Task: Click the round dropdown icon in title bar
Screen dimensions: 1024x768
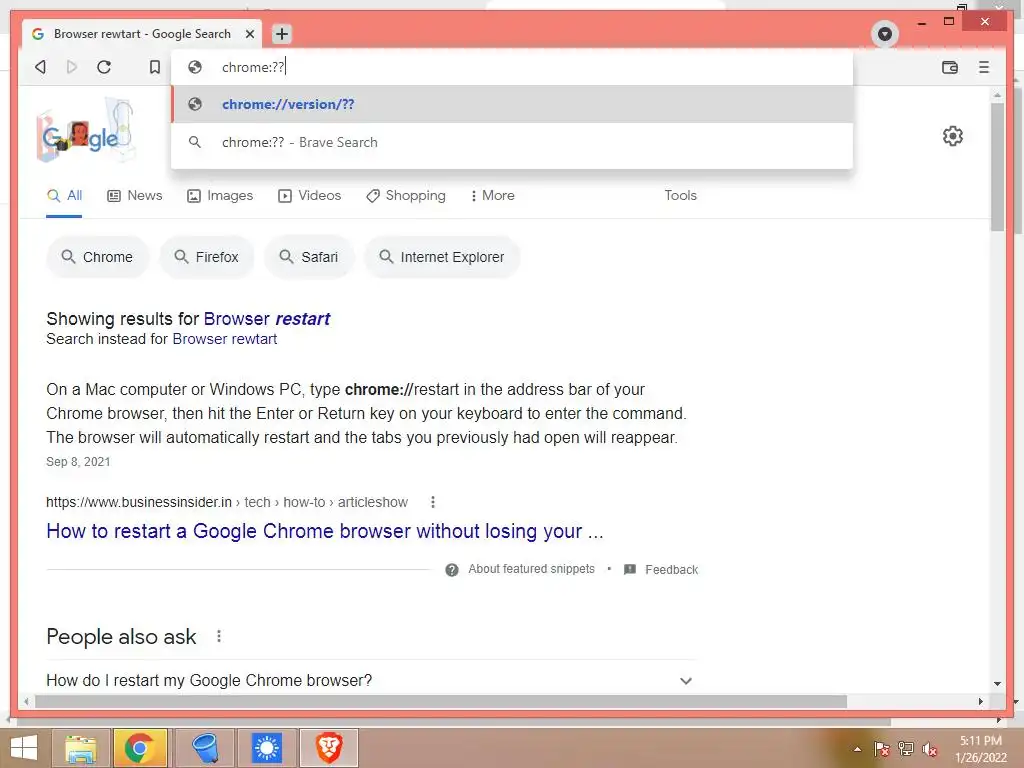Action: point(885,34)
